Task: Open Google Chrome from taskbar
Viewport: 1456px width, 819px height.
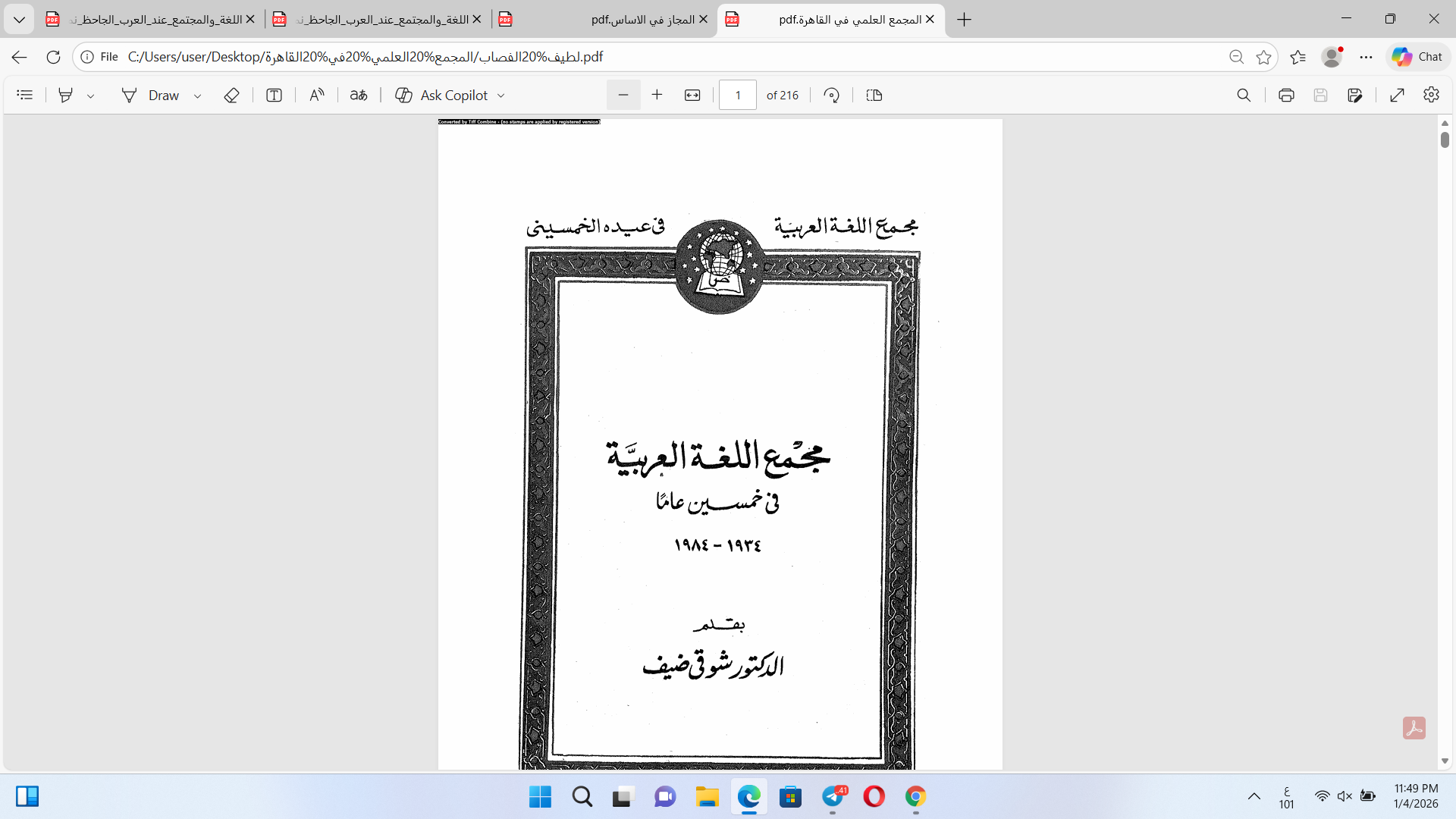Action: [x=915, y=797]
